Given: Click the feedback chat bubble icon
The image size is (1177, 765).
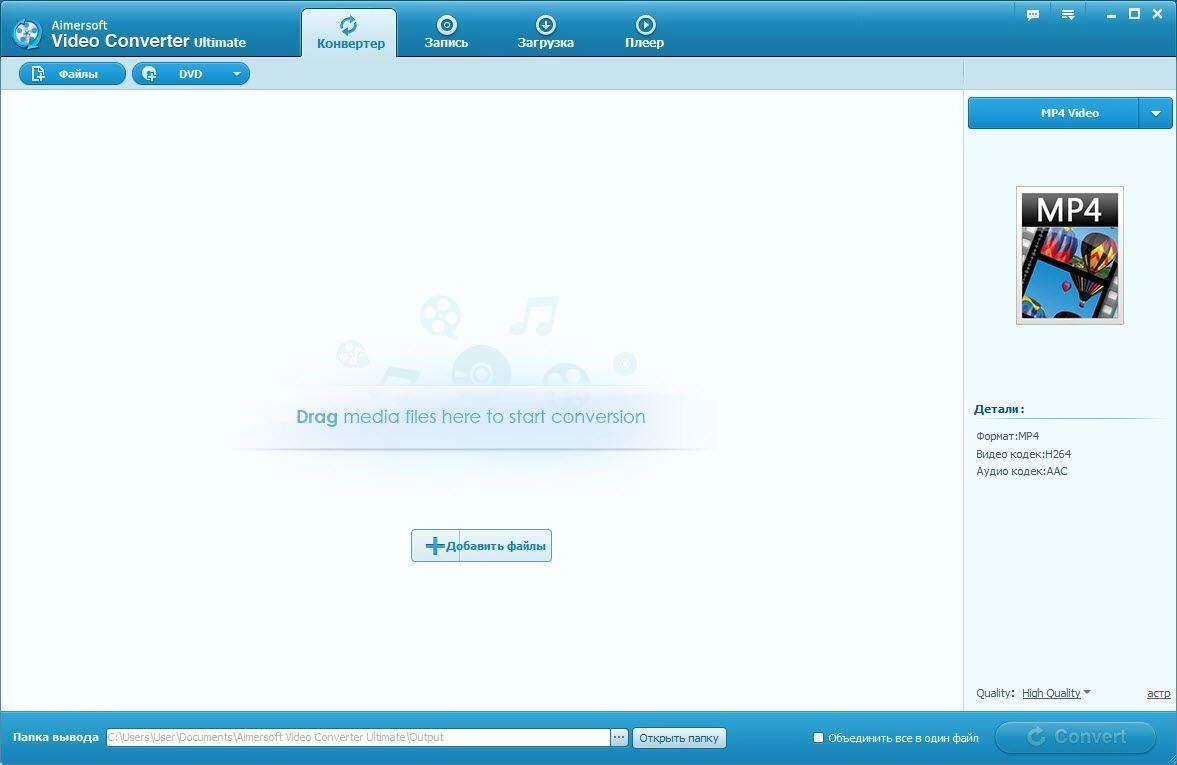Looking at the screenshot, I should (1033, 15).
